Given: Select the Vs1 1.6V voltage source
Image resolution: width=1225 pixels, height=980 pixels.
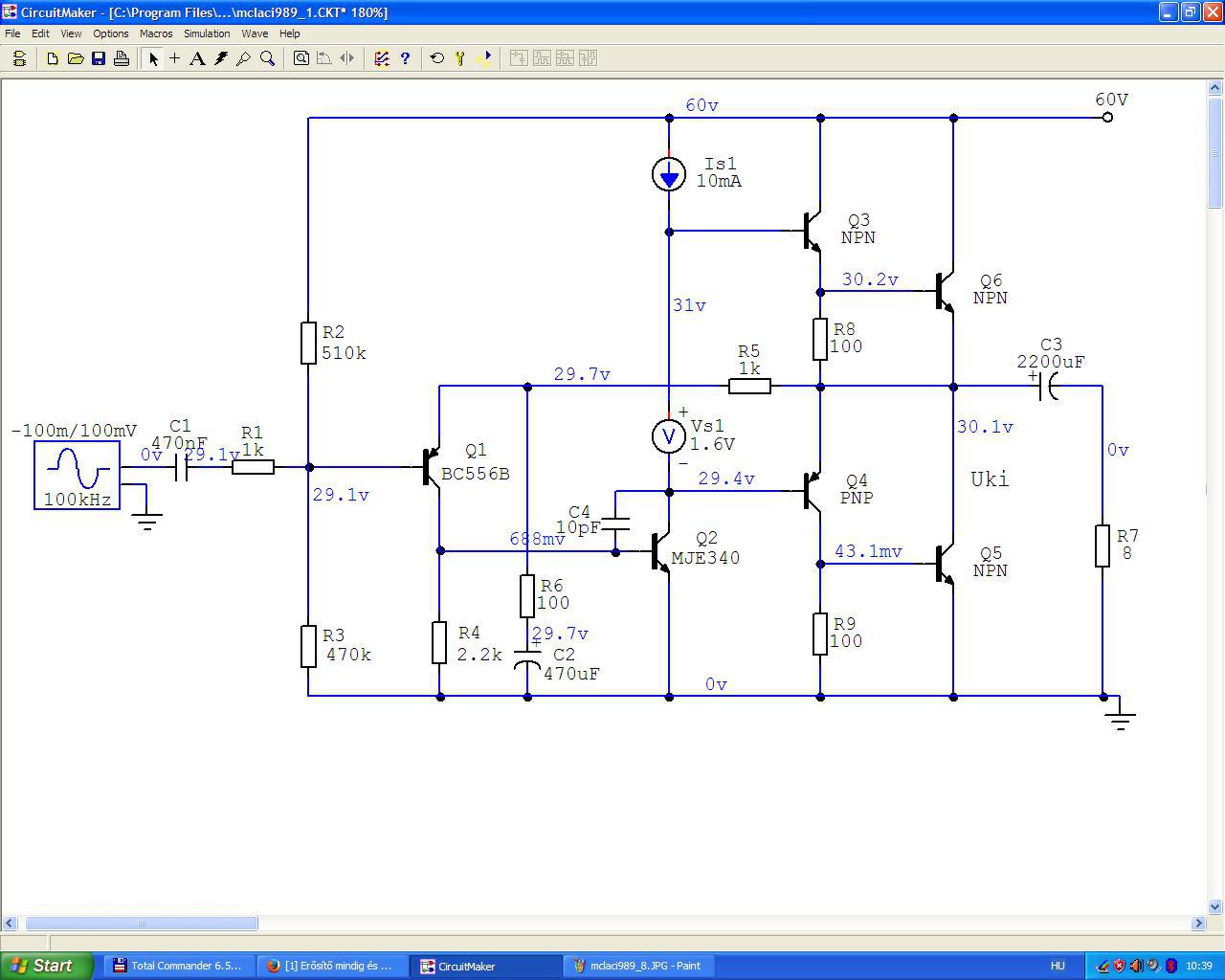Looking at the screenshot, I should (x=669, y=436).
